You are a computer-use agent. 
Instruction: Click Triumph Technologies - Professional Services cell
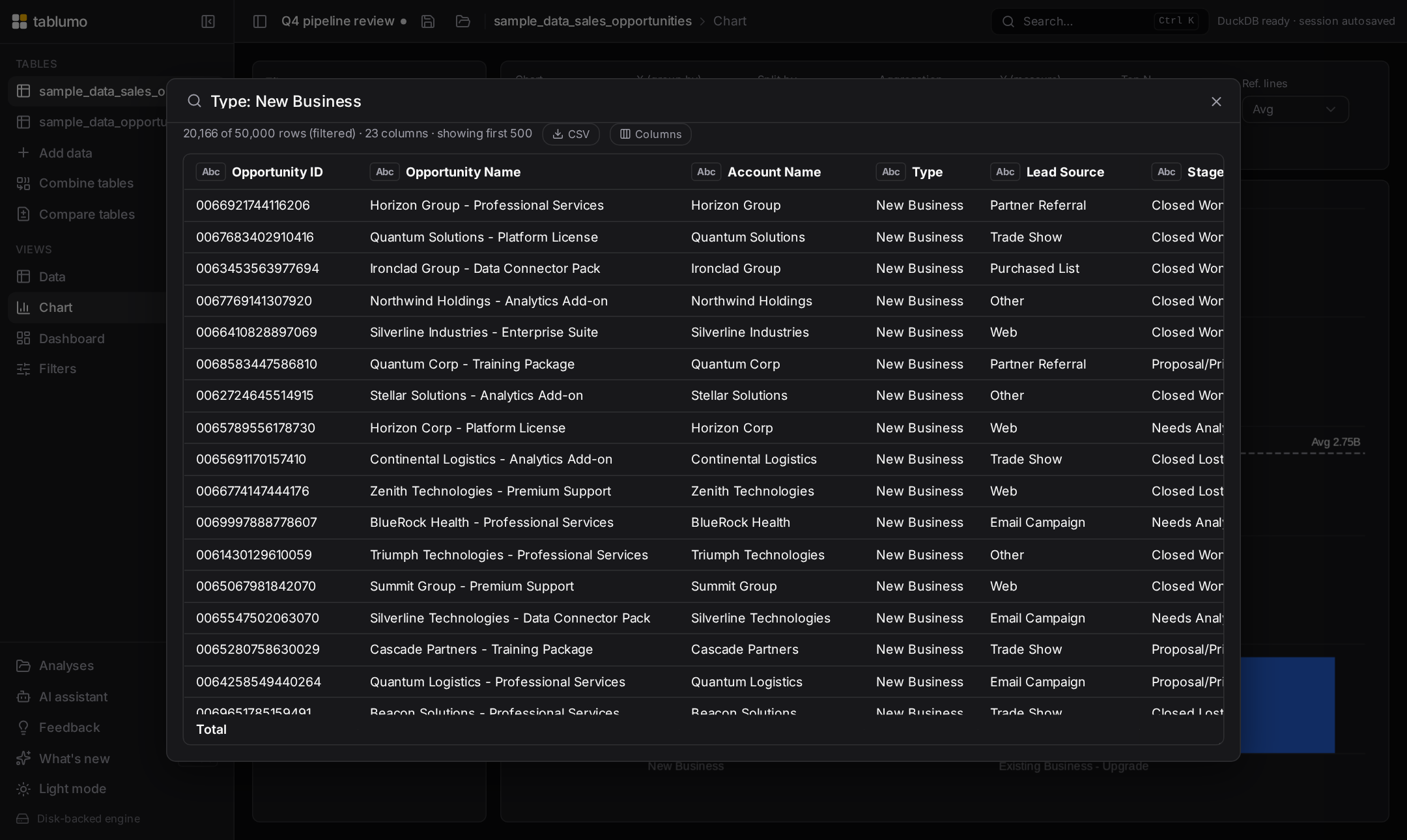point(509,555)
